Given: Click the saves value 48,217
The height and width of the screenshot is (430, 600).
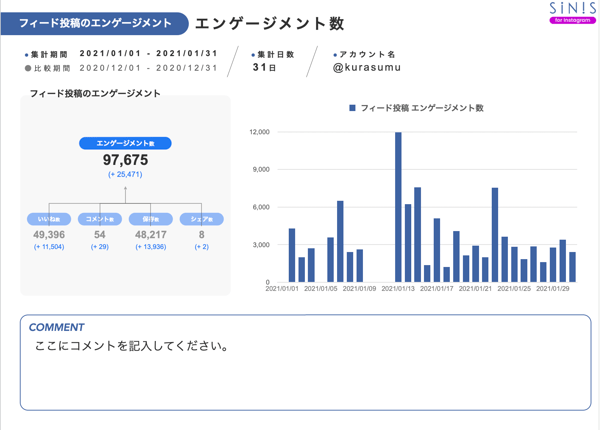Looking at the screenshot, I should (151, 235).
